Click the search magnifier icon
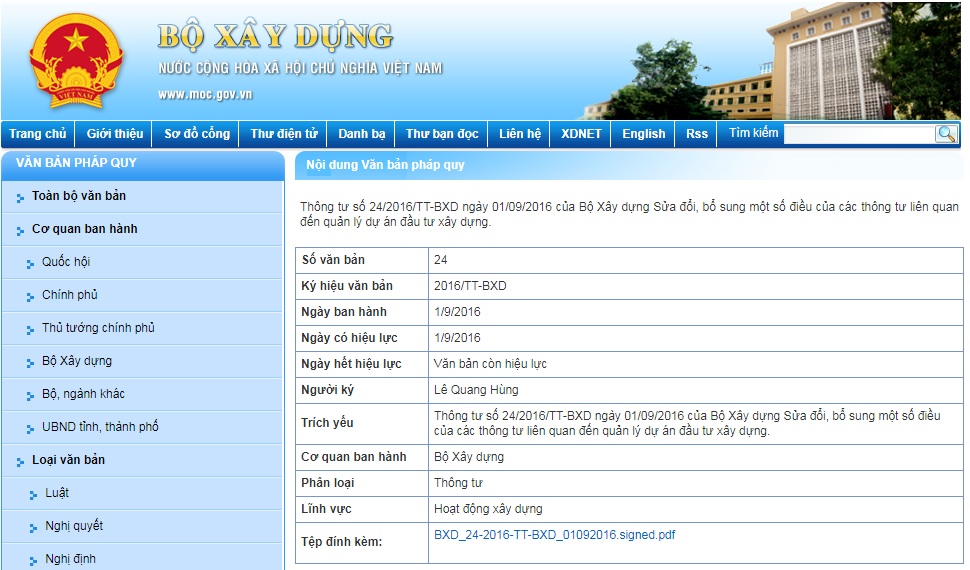970x570 pixels. click(x=946, y=134)
